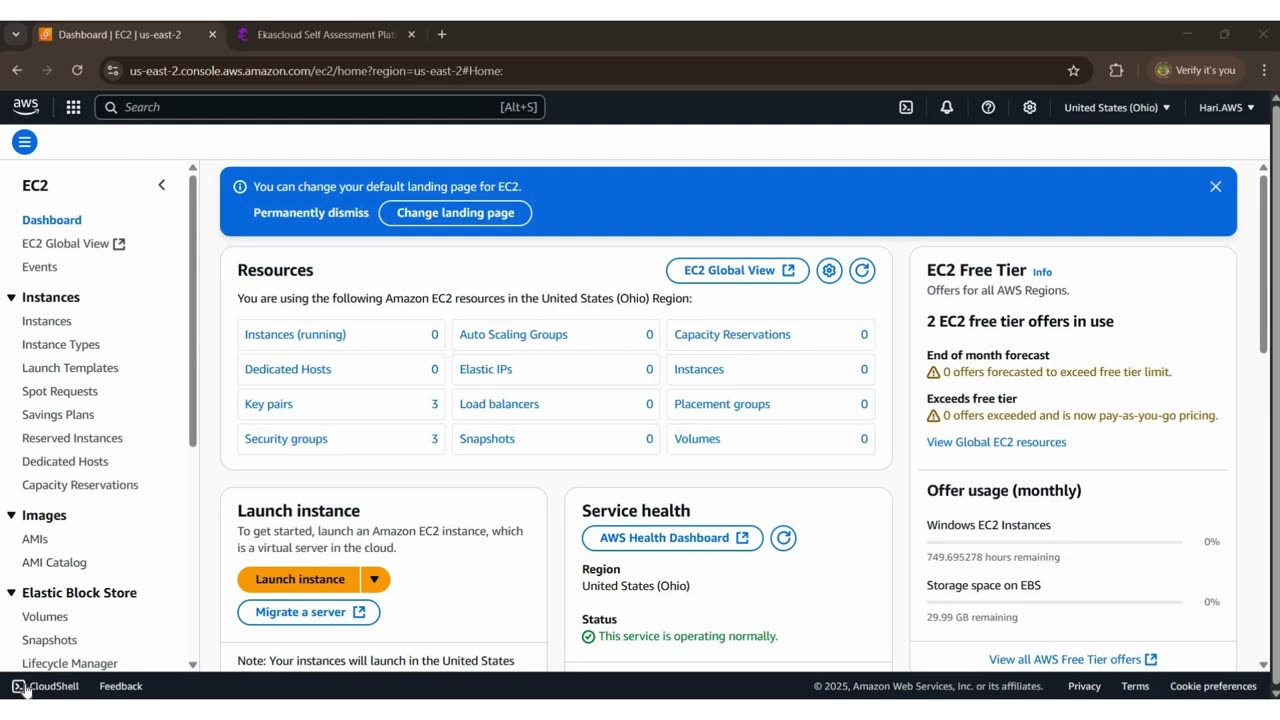Open the AWS services grid menu

[x=73, y=107]
